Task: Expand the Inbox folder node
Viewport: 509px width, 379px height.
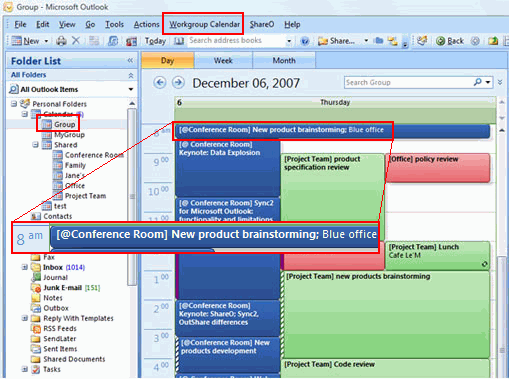Action: pos(25,267)
